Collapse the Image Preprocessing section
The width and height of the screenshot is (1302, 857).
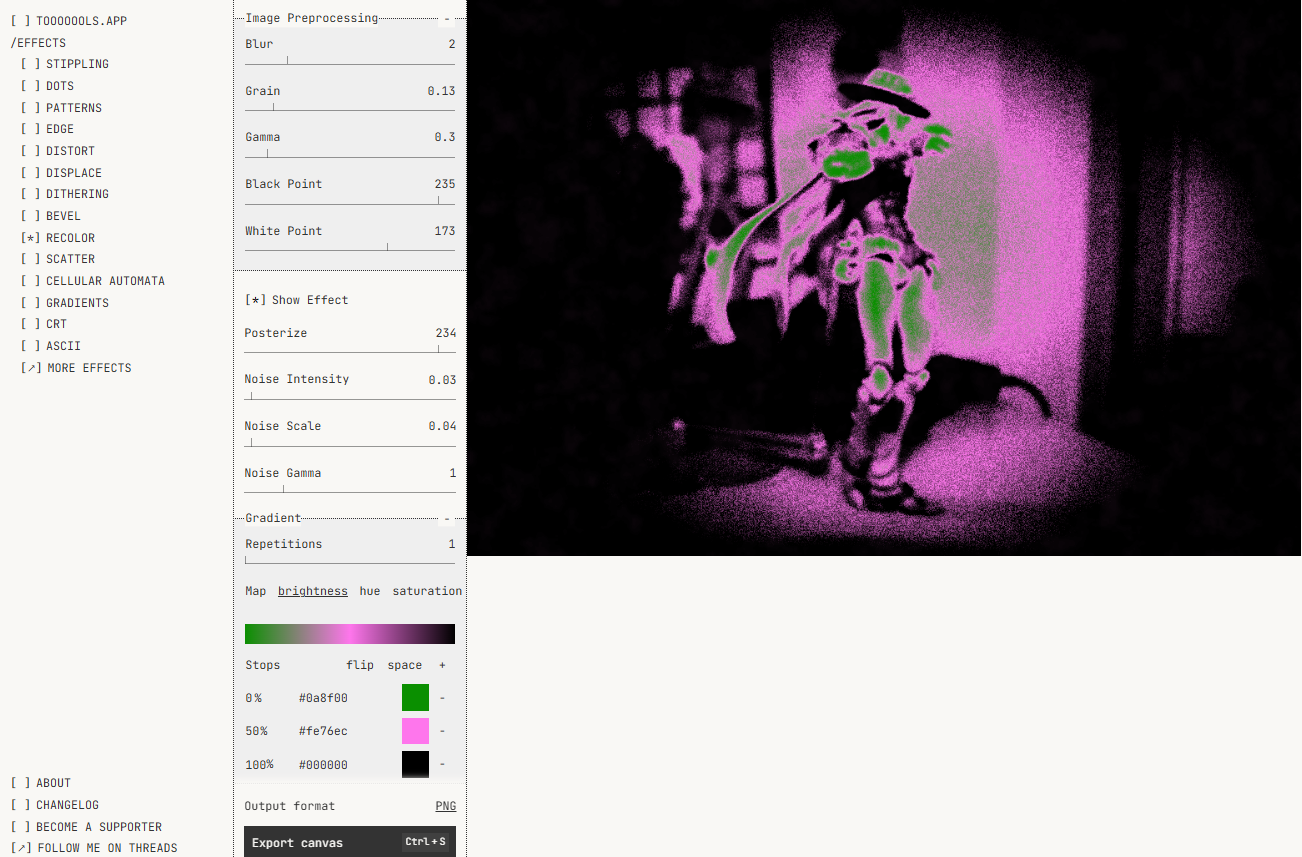[x=447, y=18]
